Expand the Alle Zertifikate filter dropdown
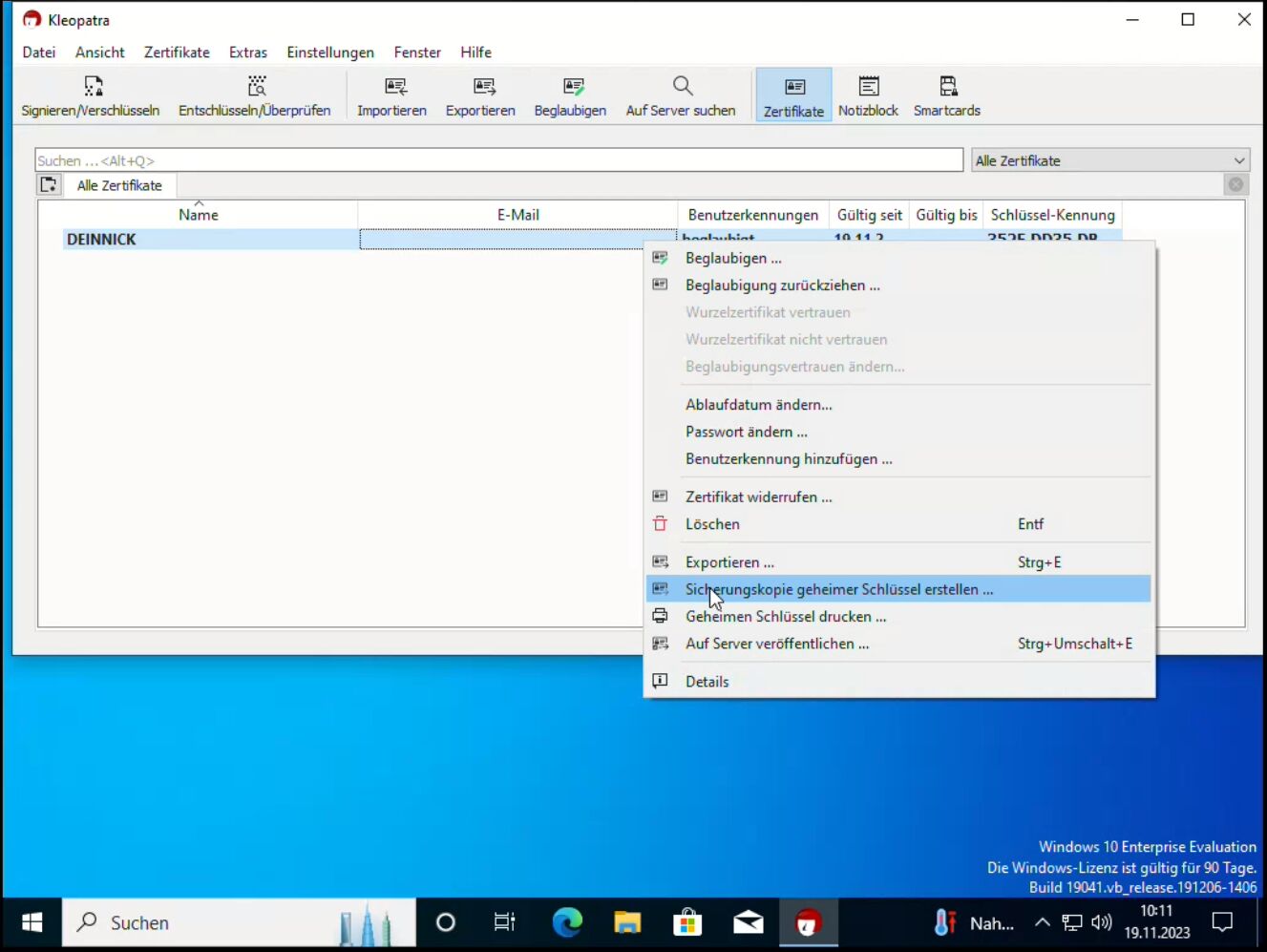 1110,160
